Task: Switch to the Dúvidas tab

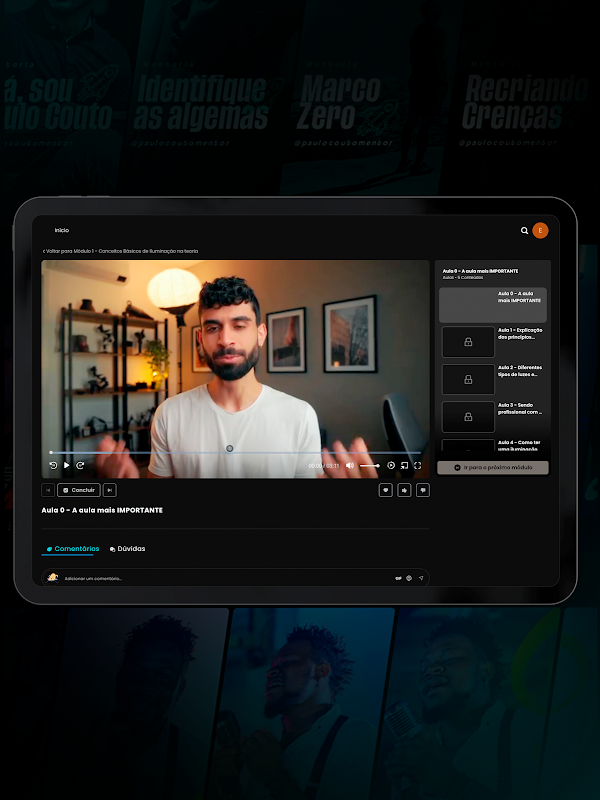Action: point(128,549)
